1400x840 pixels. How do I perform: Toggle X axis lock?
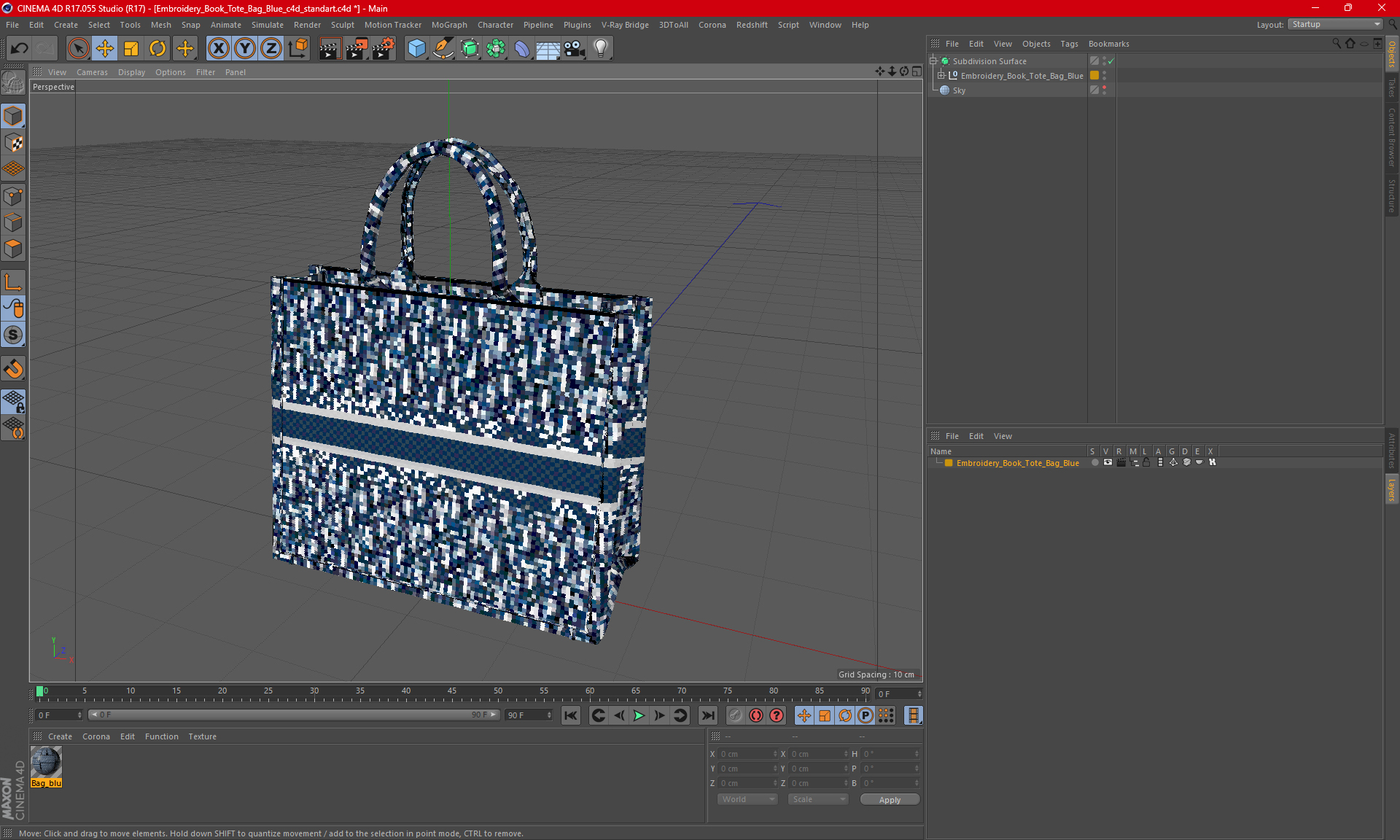(x=218, y=49)
